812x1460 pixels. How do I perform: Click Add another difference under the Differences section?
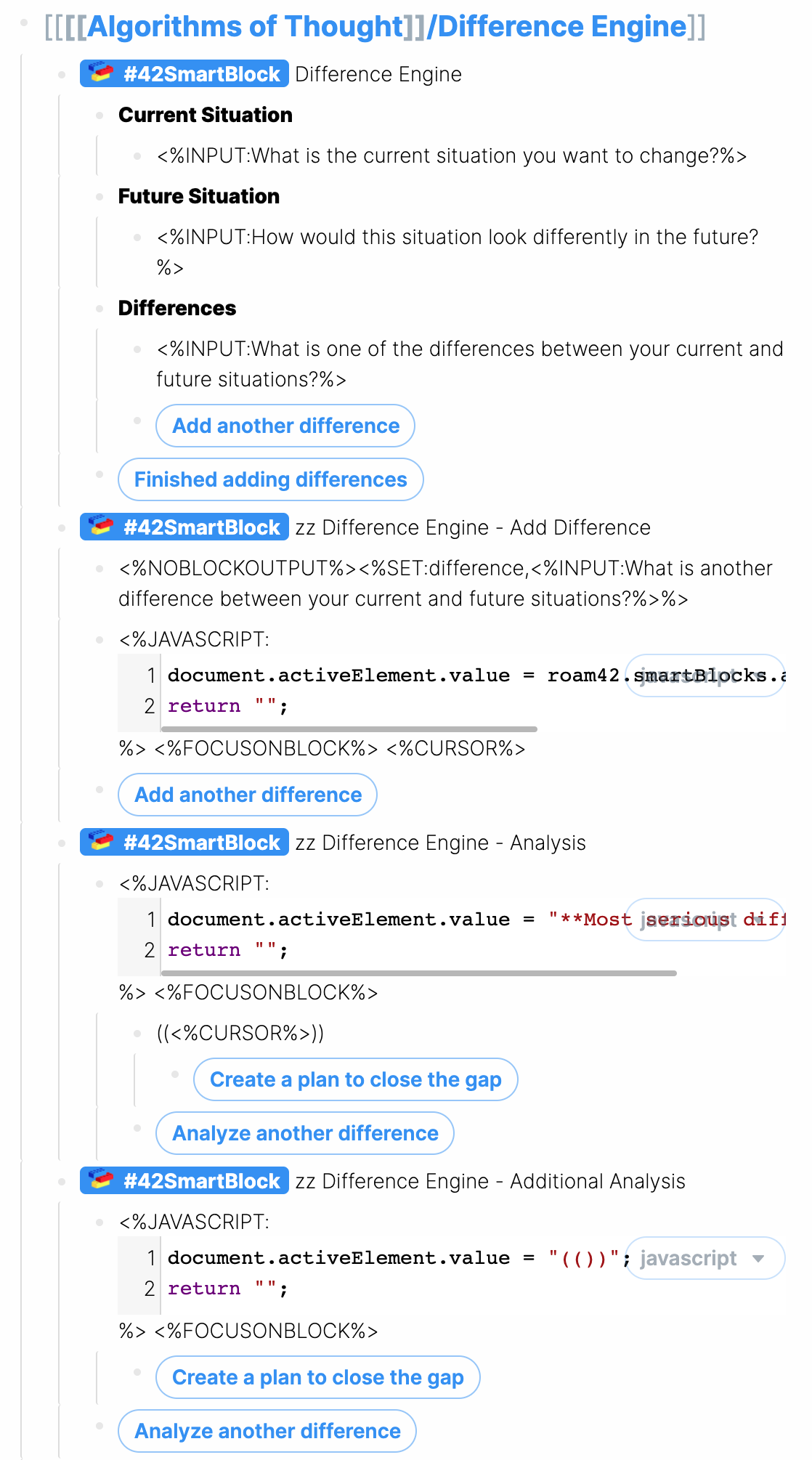point(285,426)
